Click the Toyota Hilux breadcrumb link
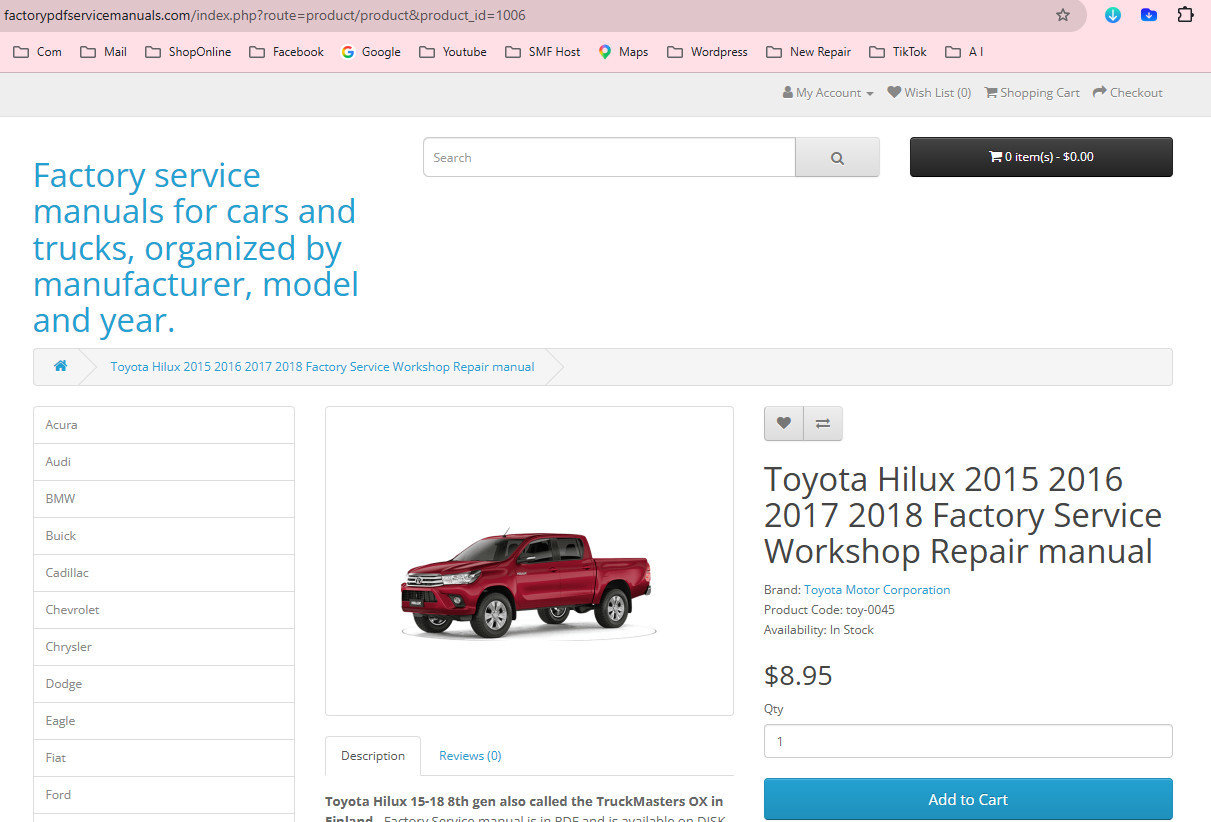The height and width of the screenshot is (822, 1211). (x=322, y=367)
